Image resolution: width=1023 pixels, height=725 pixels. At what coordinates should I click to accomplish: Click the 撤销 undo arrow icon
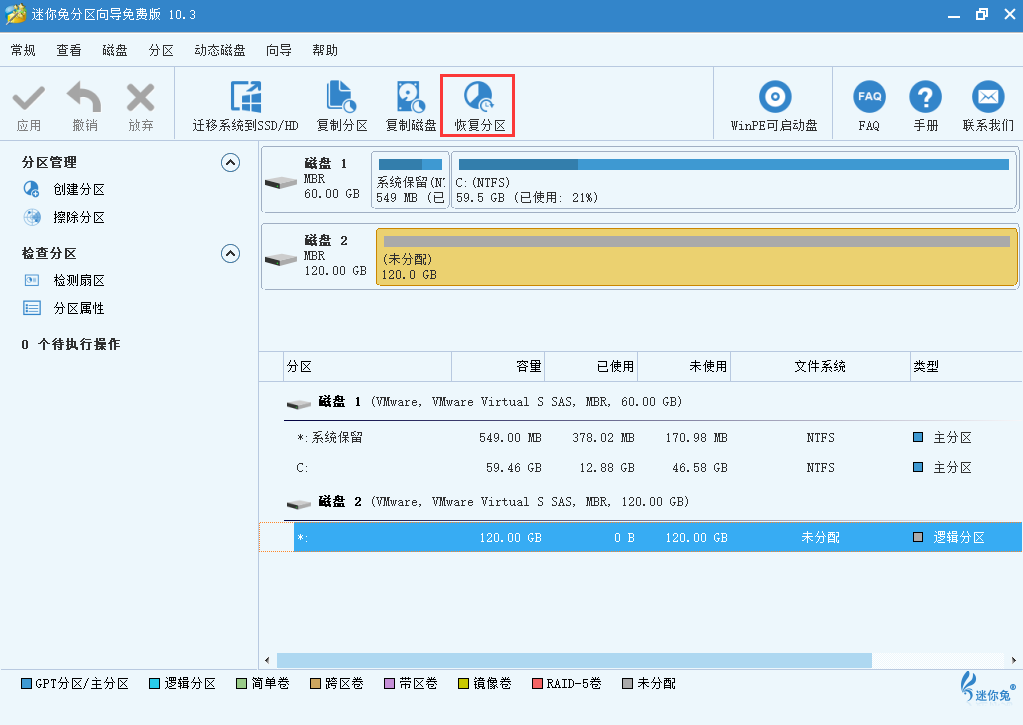[x=84, y=97]
